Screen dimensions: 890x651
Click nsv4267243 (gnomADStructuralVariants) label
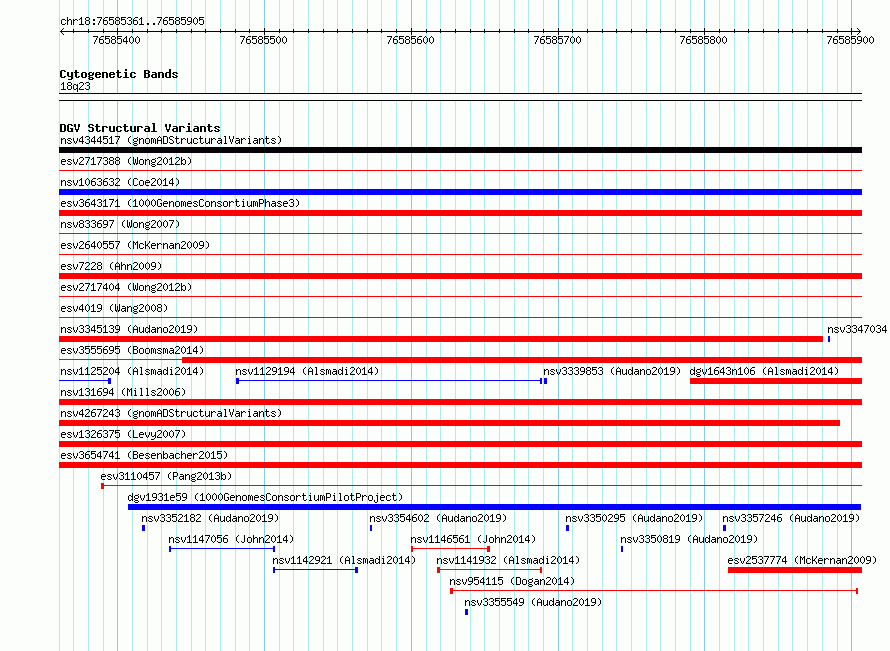click(171, 413)
